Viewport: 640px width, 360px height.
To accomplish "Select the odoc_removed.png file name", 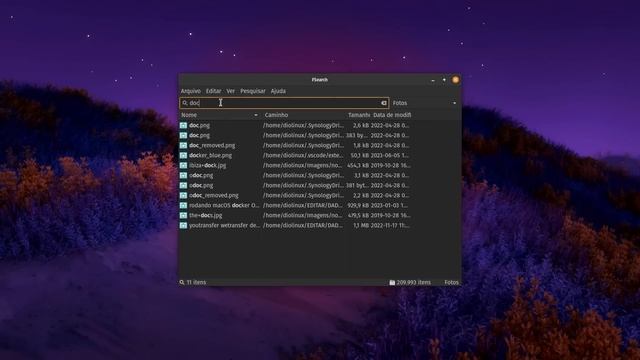I will pos(213,196).
